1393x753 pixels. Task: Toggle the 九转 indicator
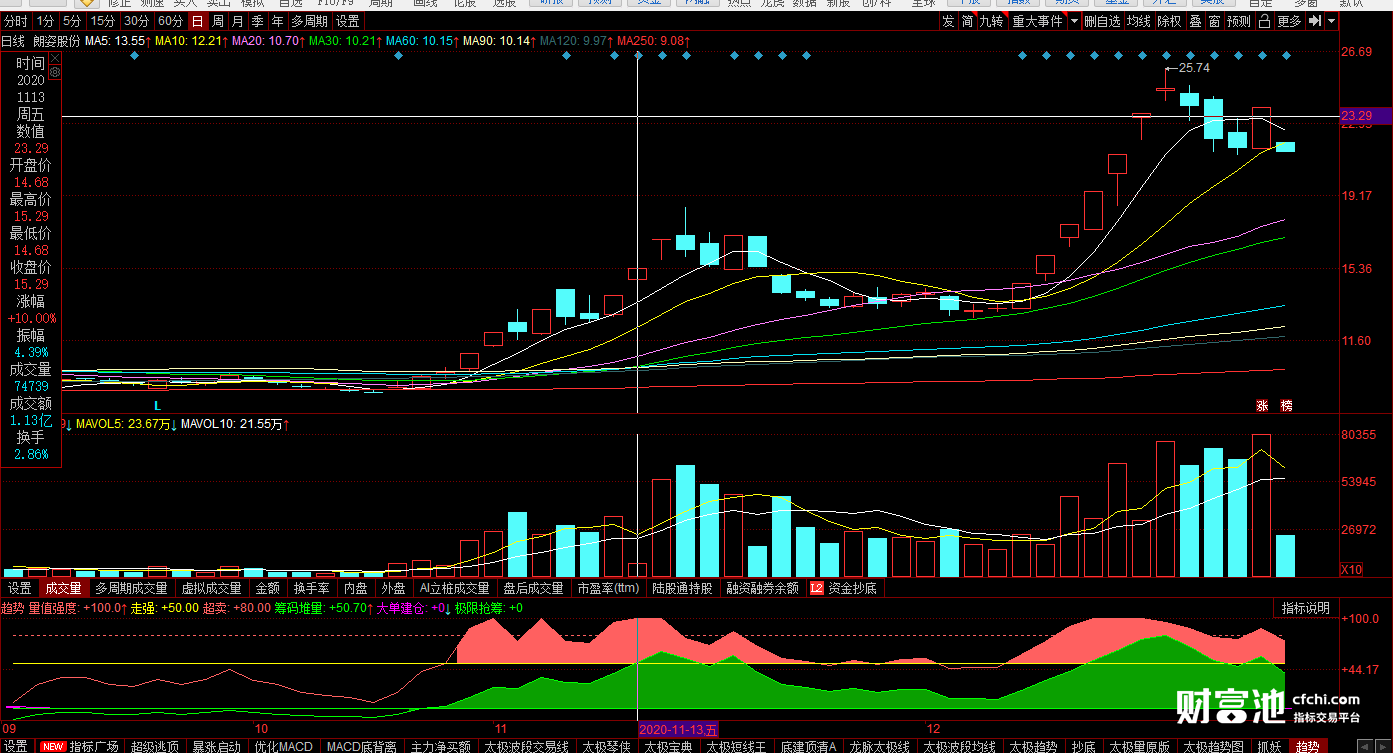991,21
